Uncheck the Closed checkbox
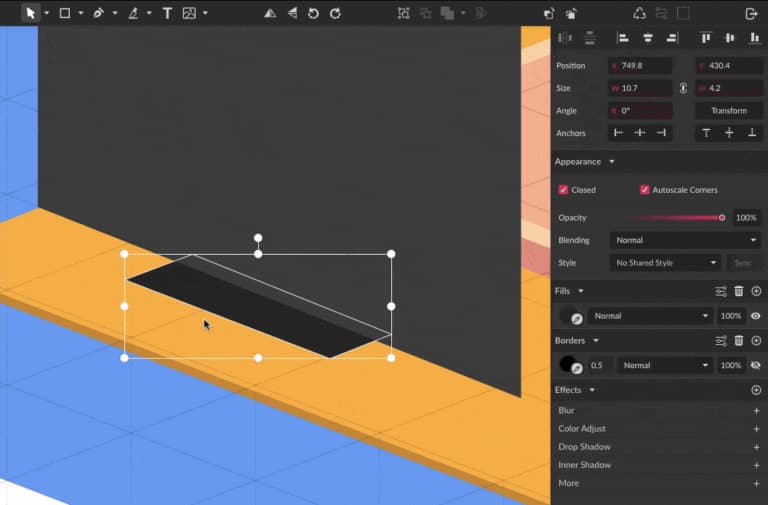 pos(564,190)
